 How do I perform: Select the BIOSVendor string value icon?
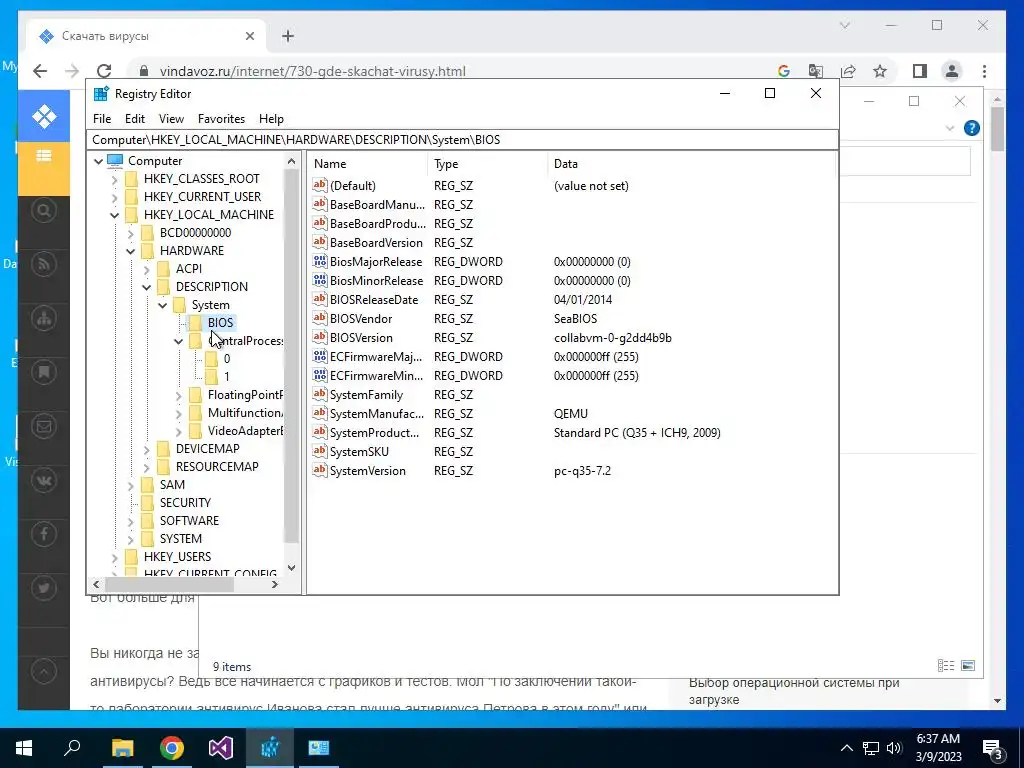319,318
